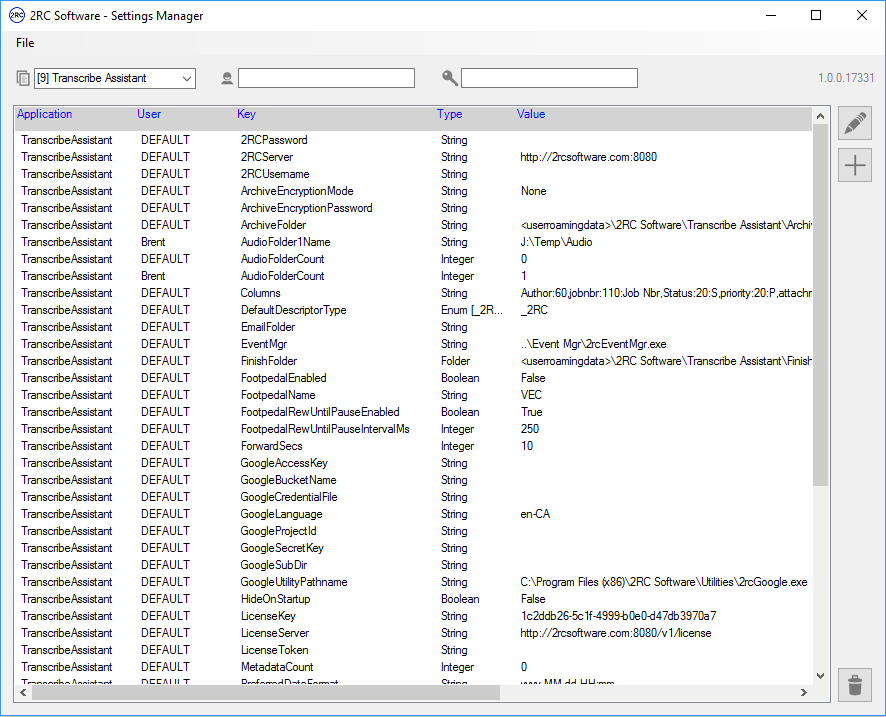Select the GoogleSubDir row
The image size is (886, 717).
tap(413, 565)
